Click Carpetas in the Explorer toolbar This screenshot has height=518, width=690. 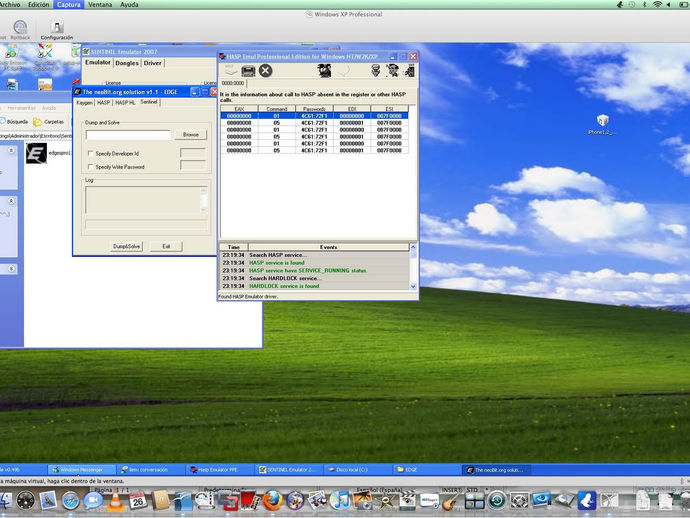coord(49,121)
